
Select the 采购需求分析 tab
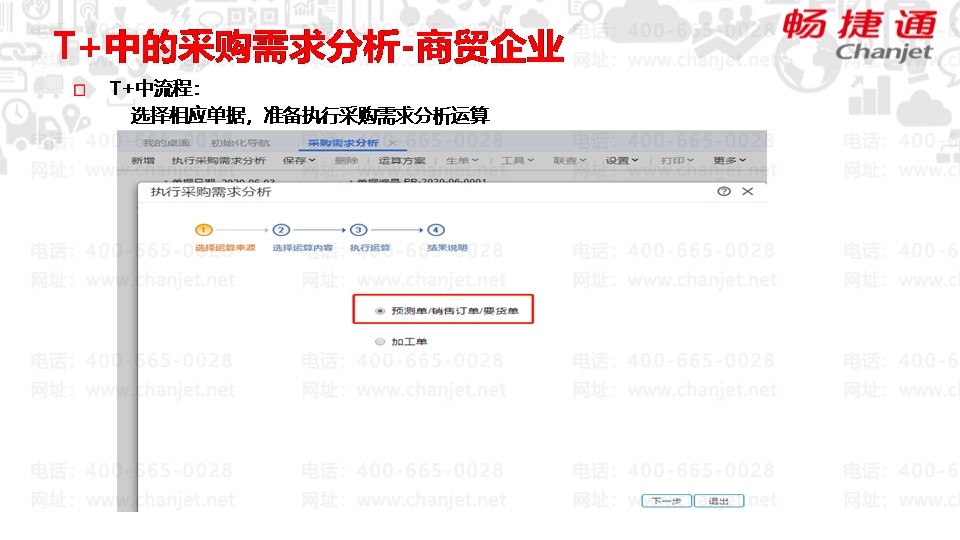point(343,143)
